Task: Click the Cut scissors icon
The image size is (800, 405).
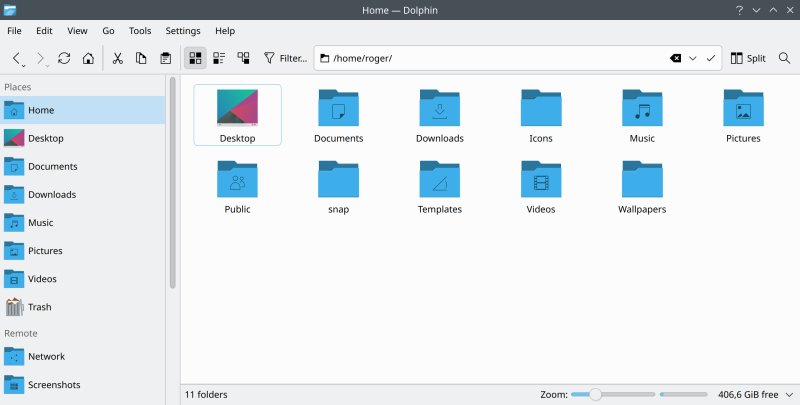Action: [x=118, y=58]
